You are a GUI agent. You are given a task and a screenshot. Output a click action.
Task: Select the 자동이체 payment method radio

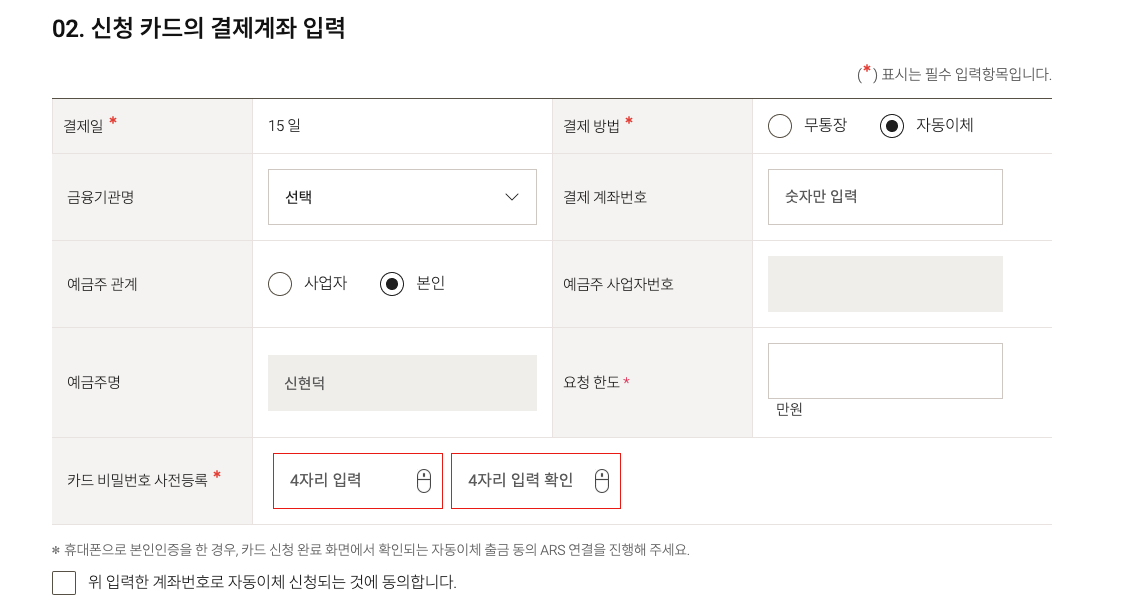(891, 126)
